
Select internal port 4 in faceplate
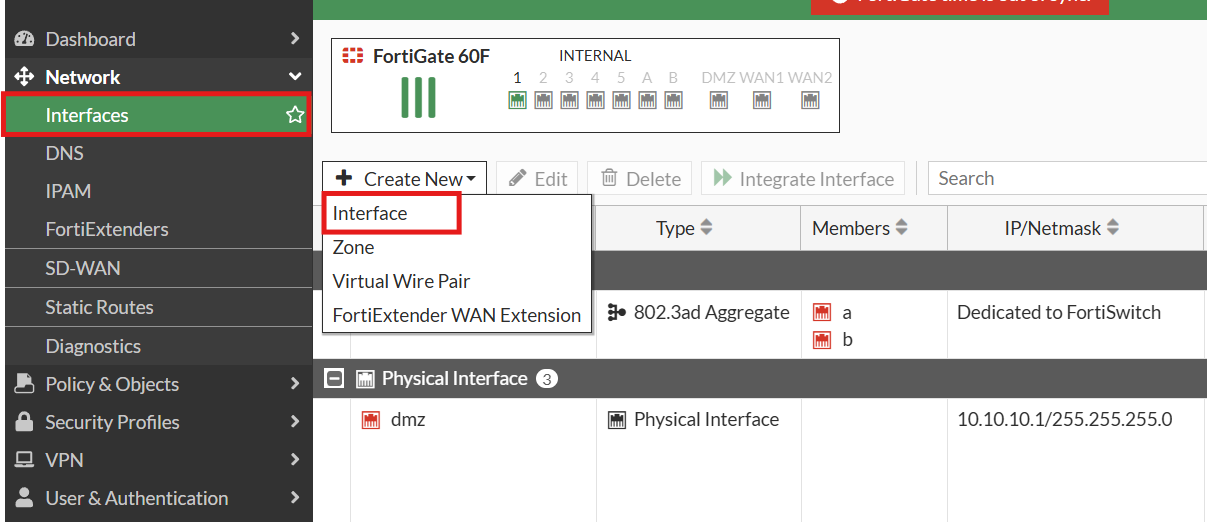(595, 100)
